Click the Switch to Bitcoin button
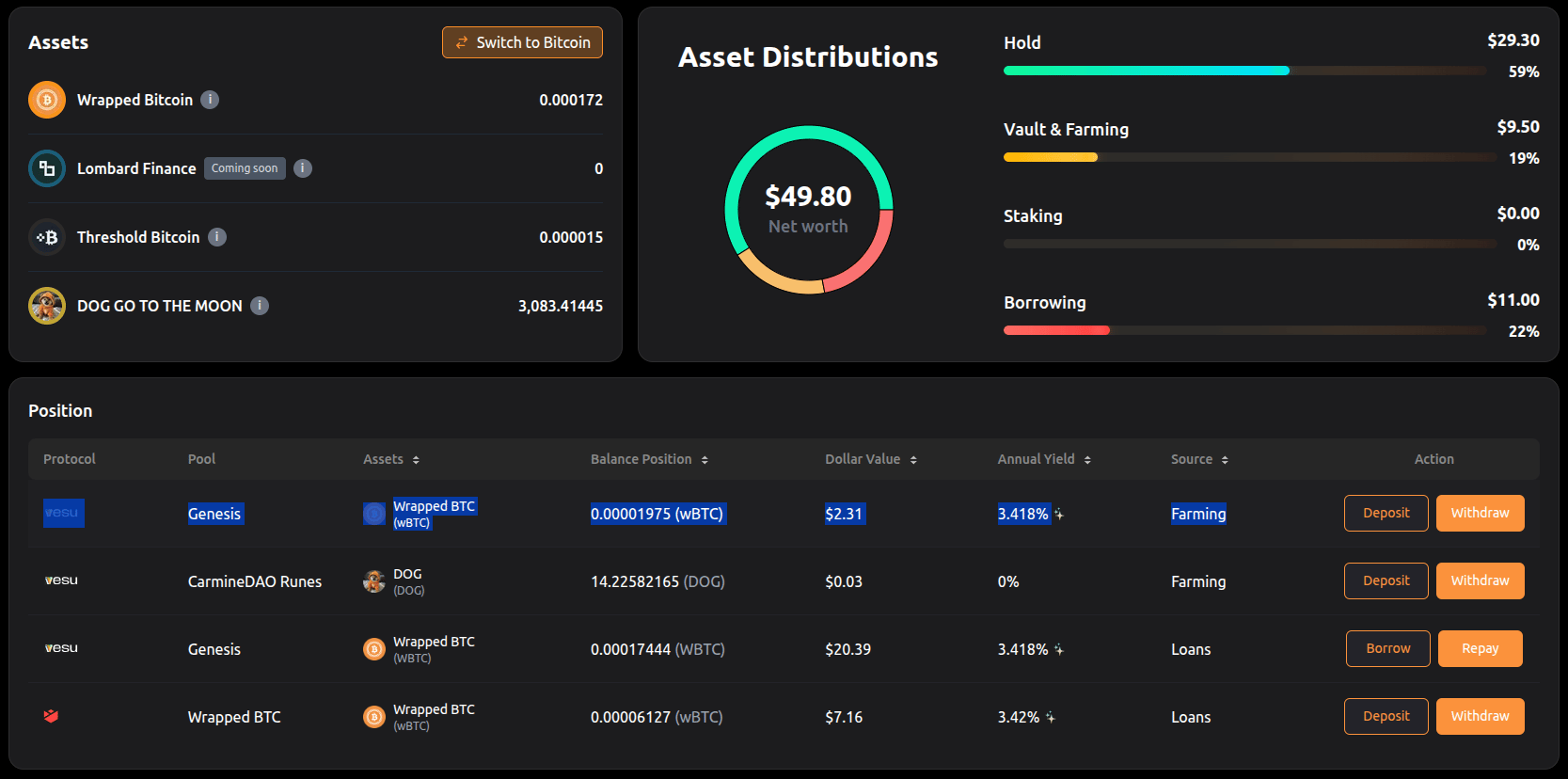 tap(522, 42)
